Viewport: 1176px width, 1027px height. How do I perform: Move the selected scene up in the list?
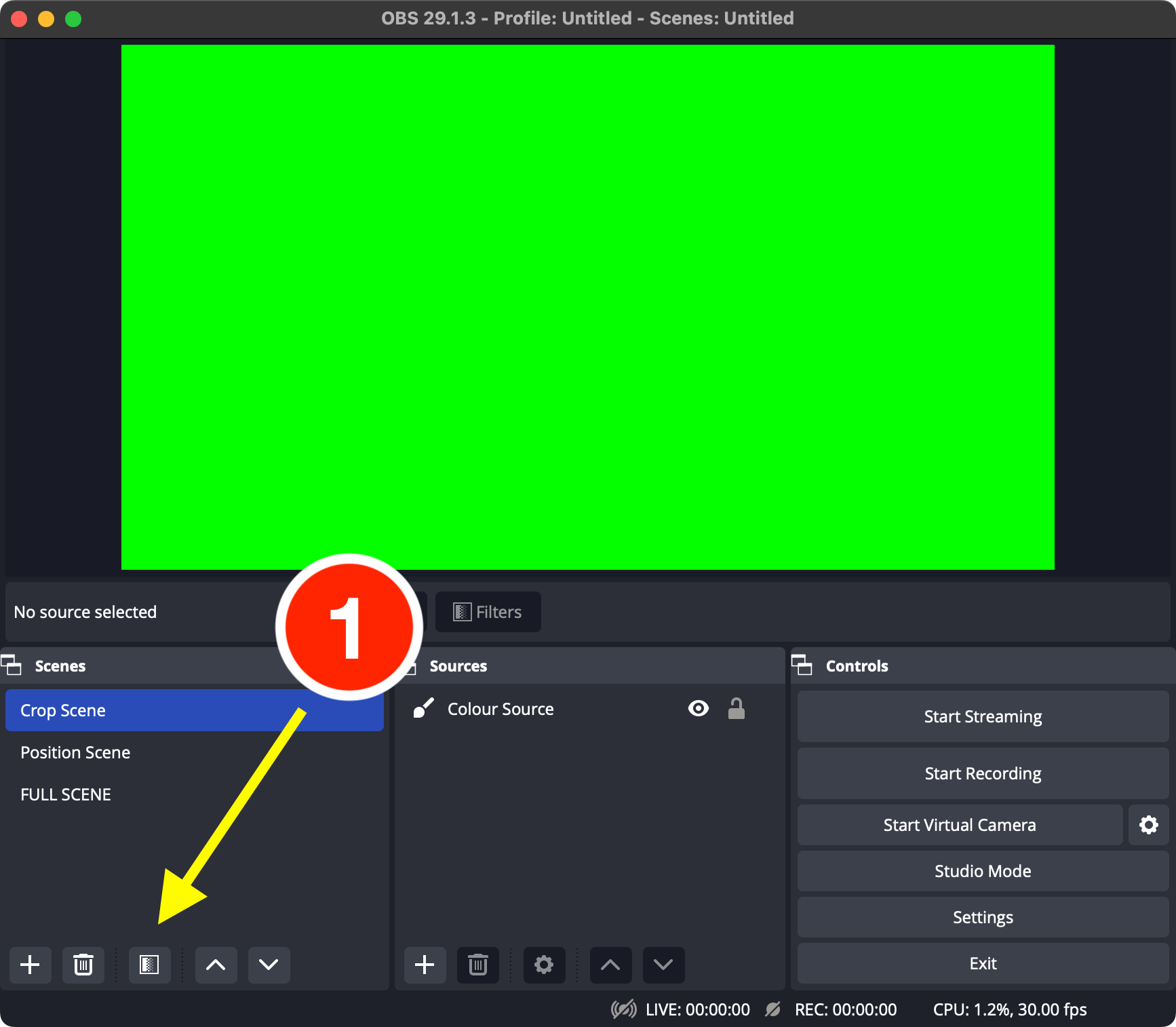215,965
